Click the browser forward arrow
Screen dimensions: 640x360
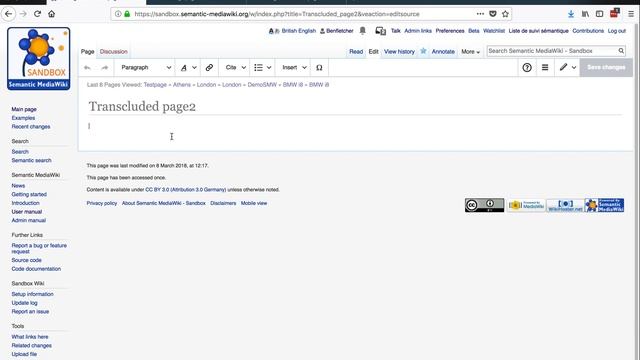23,14
